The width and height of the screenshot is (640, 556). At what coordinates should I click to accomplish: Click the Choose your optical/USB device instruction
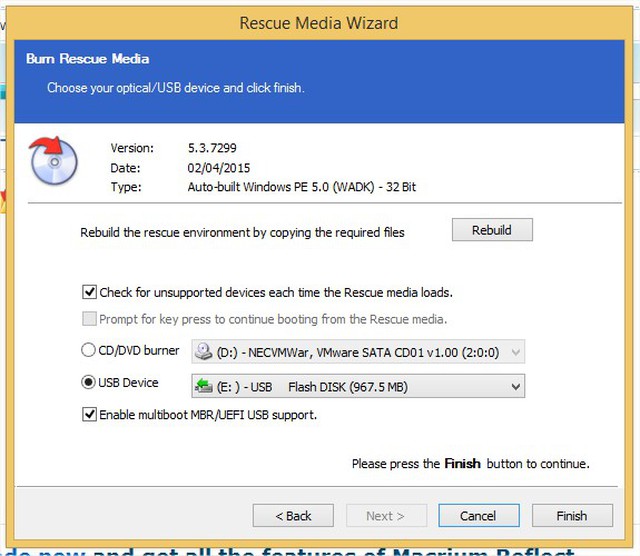176,88
